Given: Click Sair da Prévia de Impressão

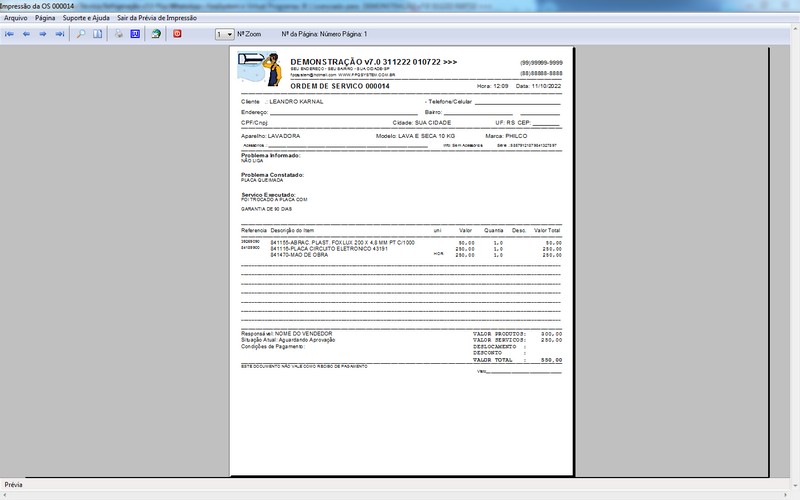Looking at the screenshot, I should click(157, 18).
